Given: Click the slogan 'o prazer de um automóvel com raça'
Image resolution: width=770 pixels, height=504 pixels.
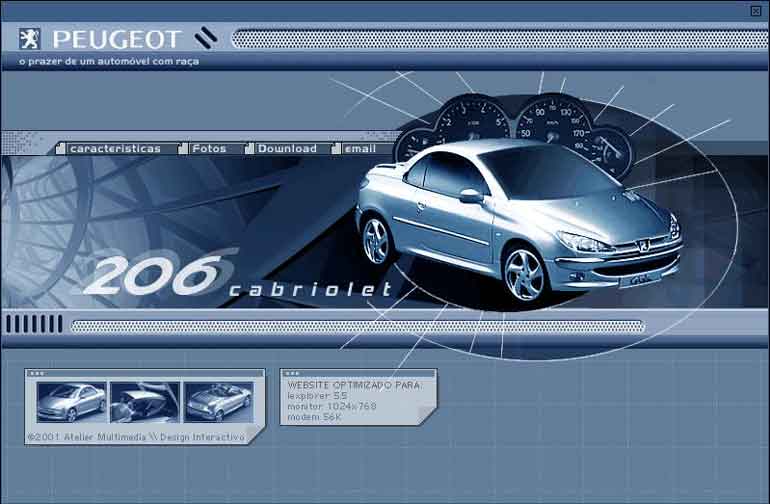Looking at the screenshot, I should (x=109, y=61).
